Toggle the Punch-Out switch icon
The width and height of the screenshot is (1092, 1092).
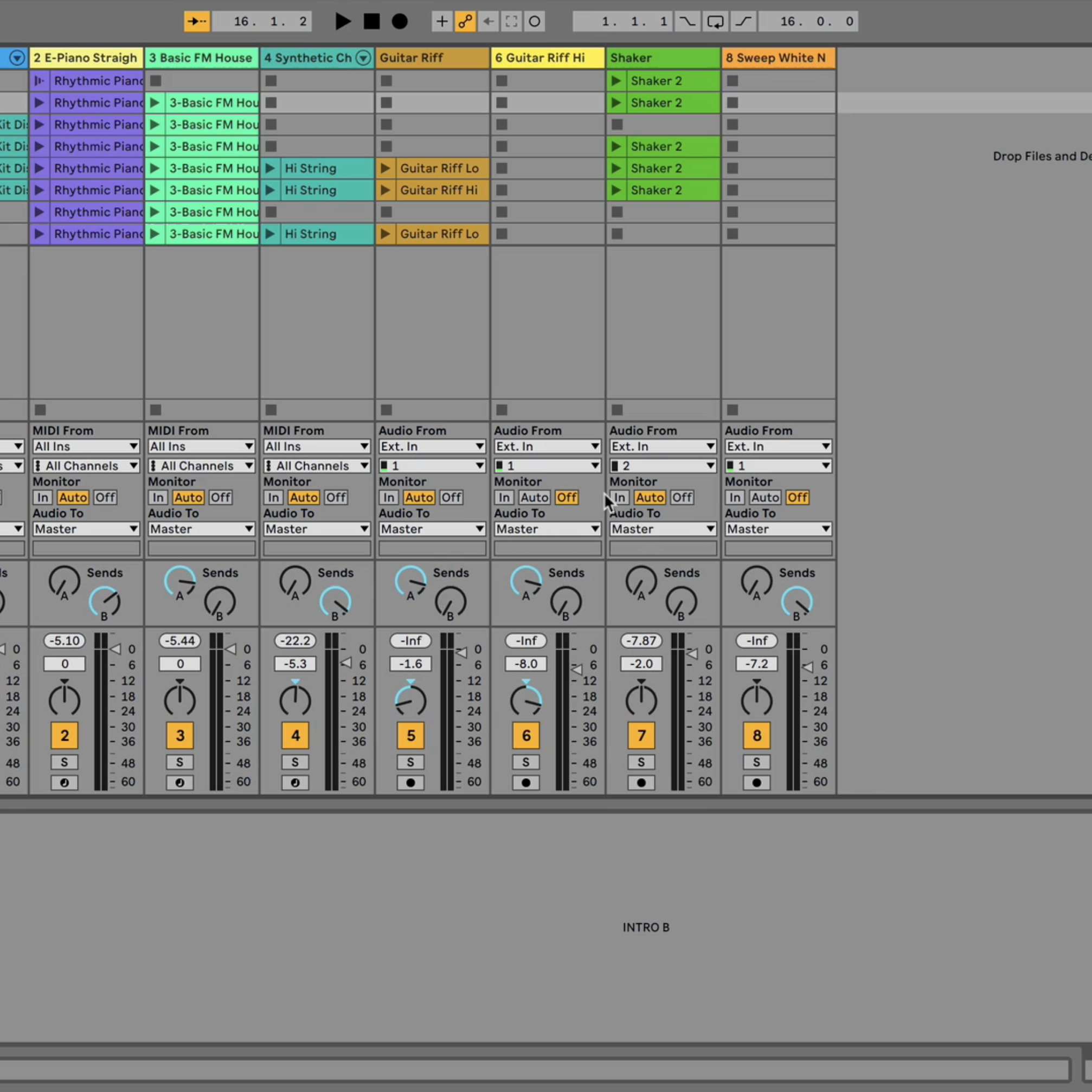[x=743, y=22]
